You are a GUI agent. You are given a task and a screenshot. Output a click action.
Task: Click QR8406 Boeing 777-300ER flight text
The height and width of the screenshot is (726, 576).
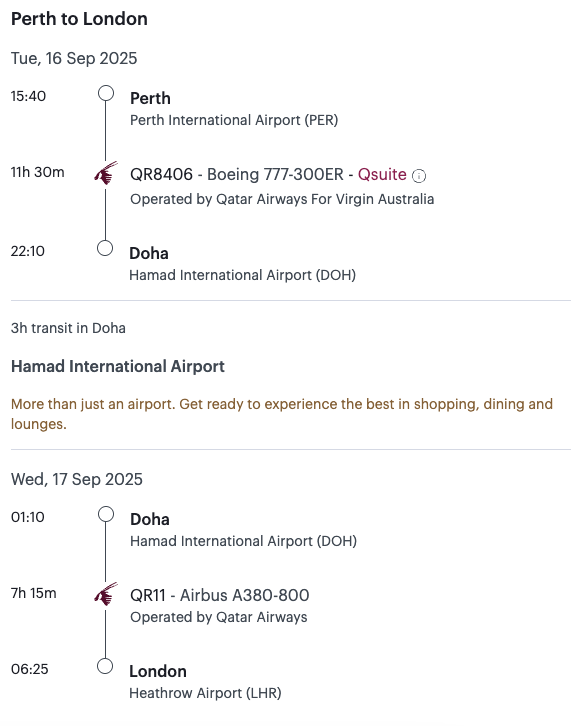click(237, 175)
